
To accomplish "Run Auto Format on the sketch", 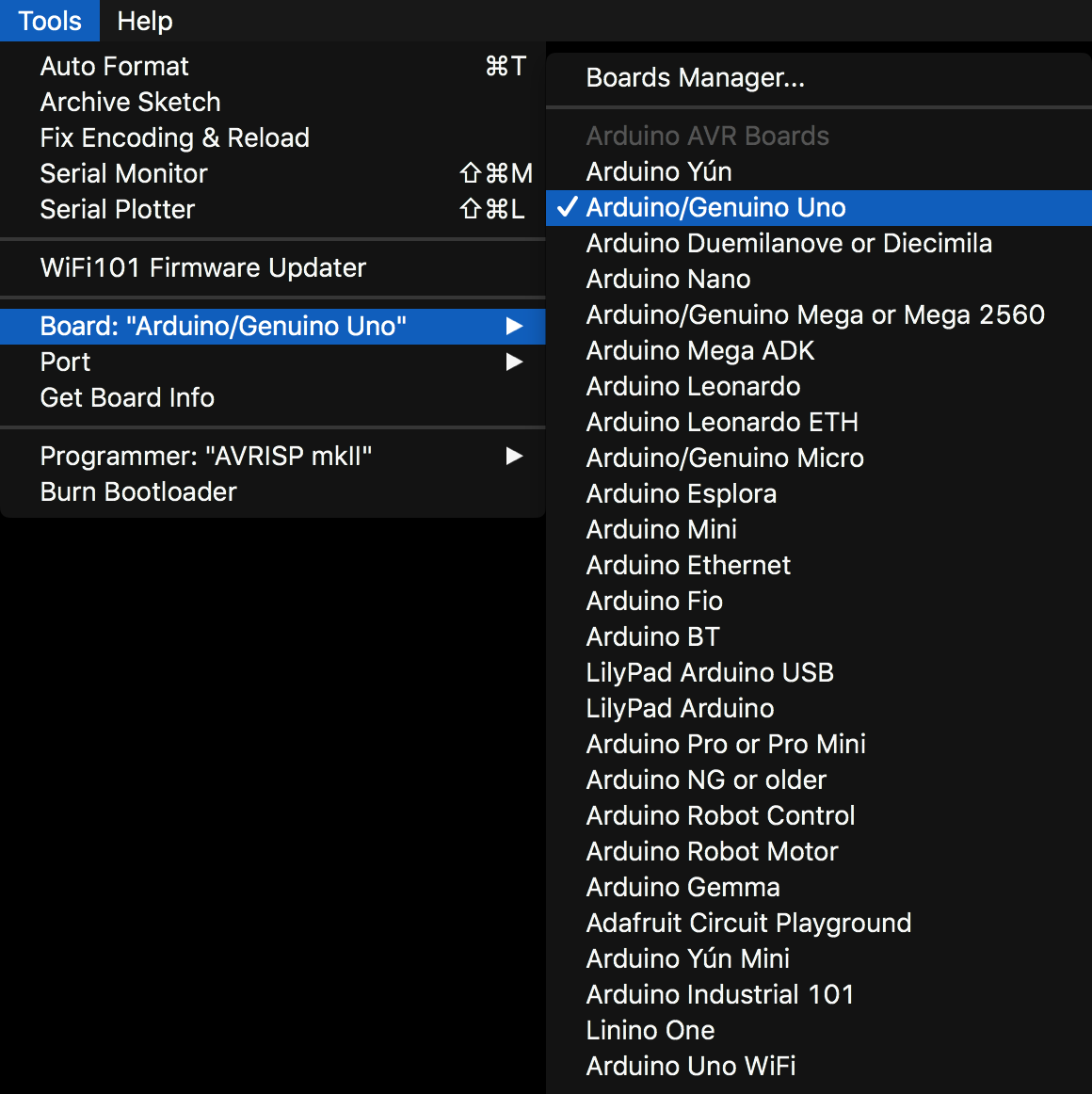I will (x=115, y=66).
